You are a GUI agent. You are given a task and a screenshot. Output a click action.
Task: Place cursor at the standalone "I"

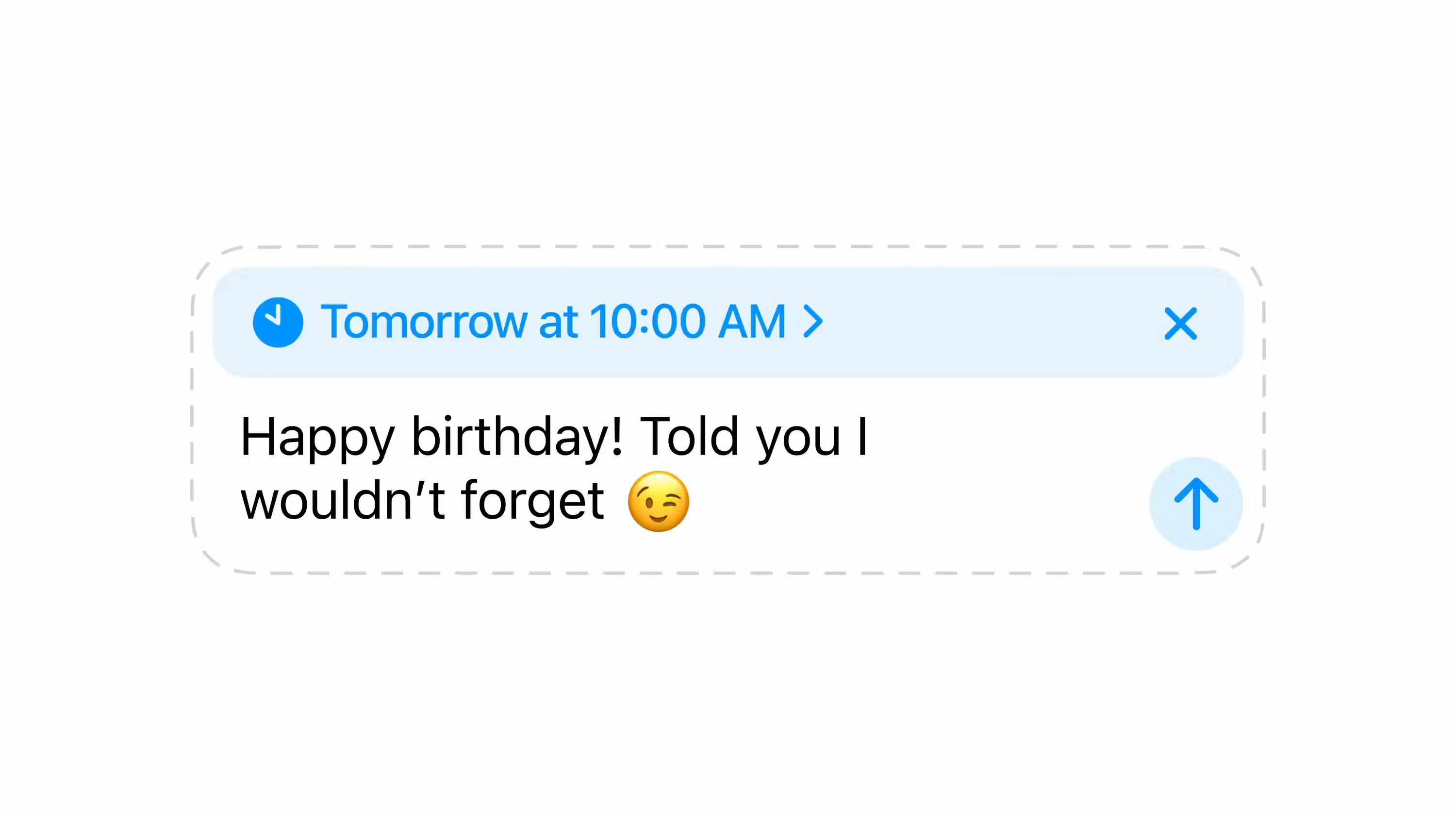tap(862, 437)
